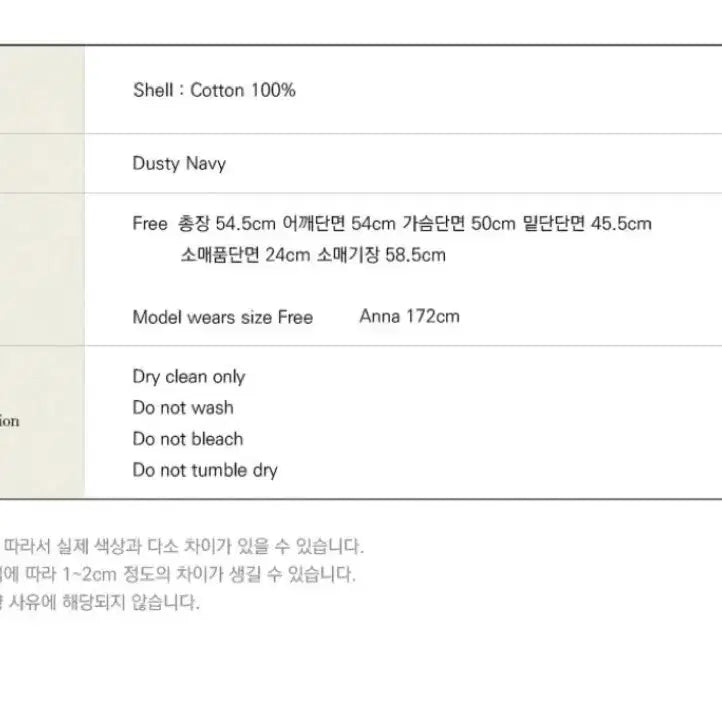This screenshot has width=722, height=722.
Task: Click the 총장 54.5cm measurement
Action: [x=225, y=224]
